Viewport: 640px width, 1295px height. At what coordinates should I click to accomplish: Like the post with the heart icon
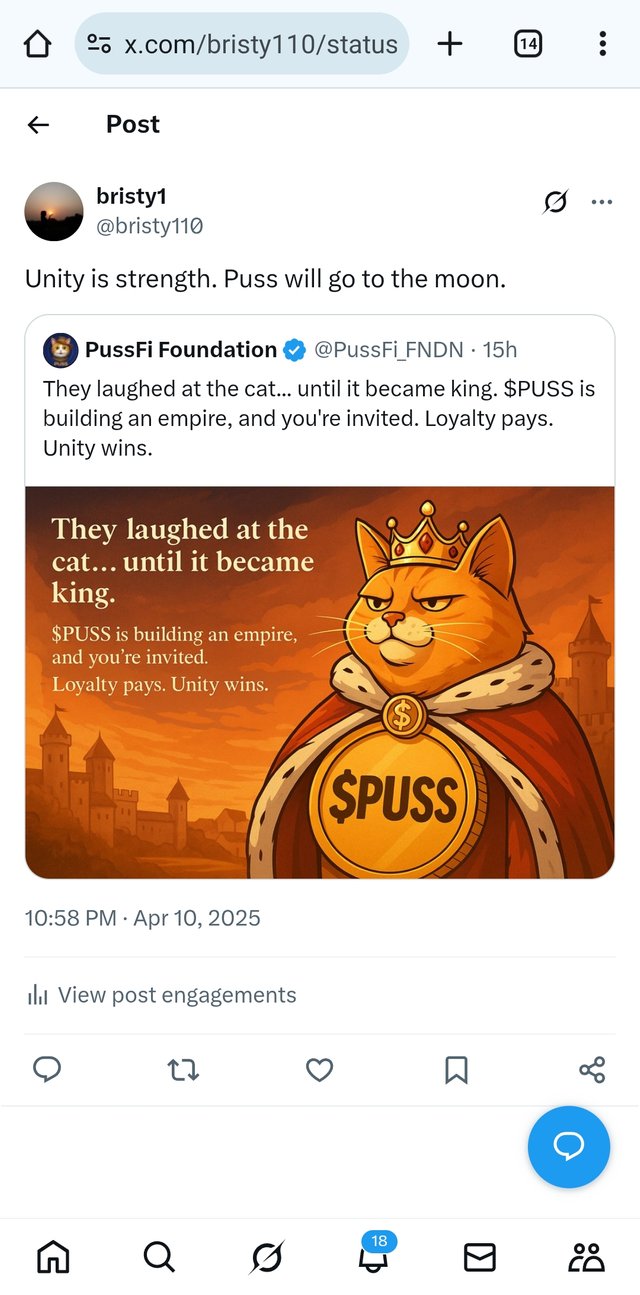(x=319, y=1070)
